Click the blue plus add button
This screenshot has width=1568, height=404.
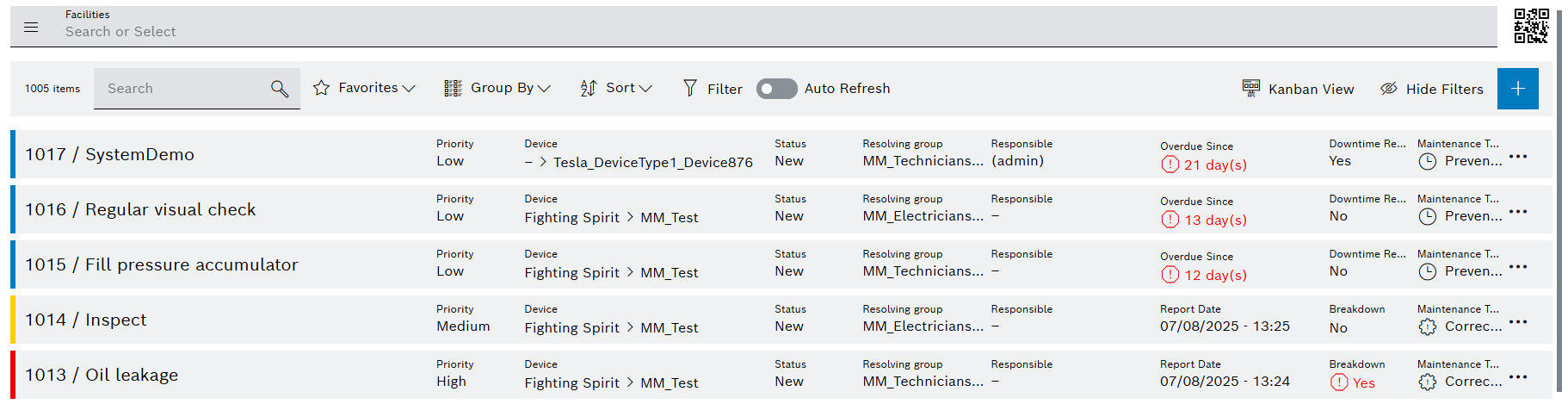(1517, 89)
